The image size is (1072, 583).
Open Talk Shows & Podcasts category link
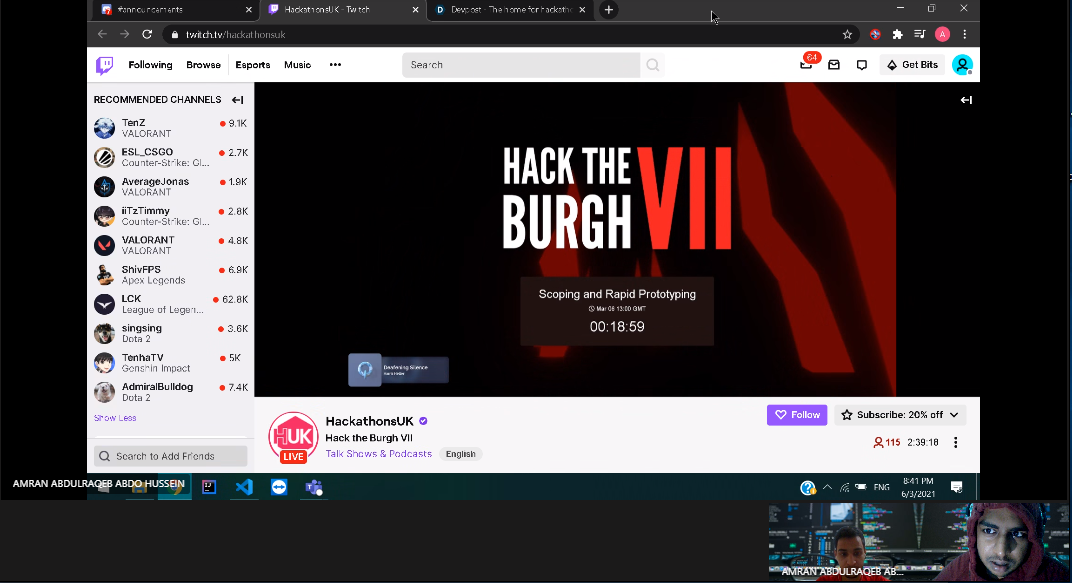(379, 454)
